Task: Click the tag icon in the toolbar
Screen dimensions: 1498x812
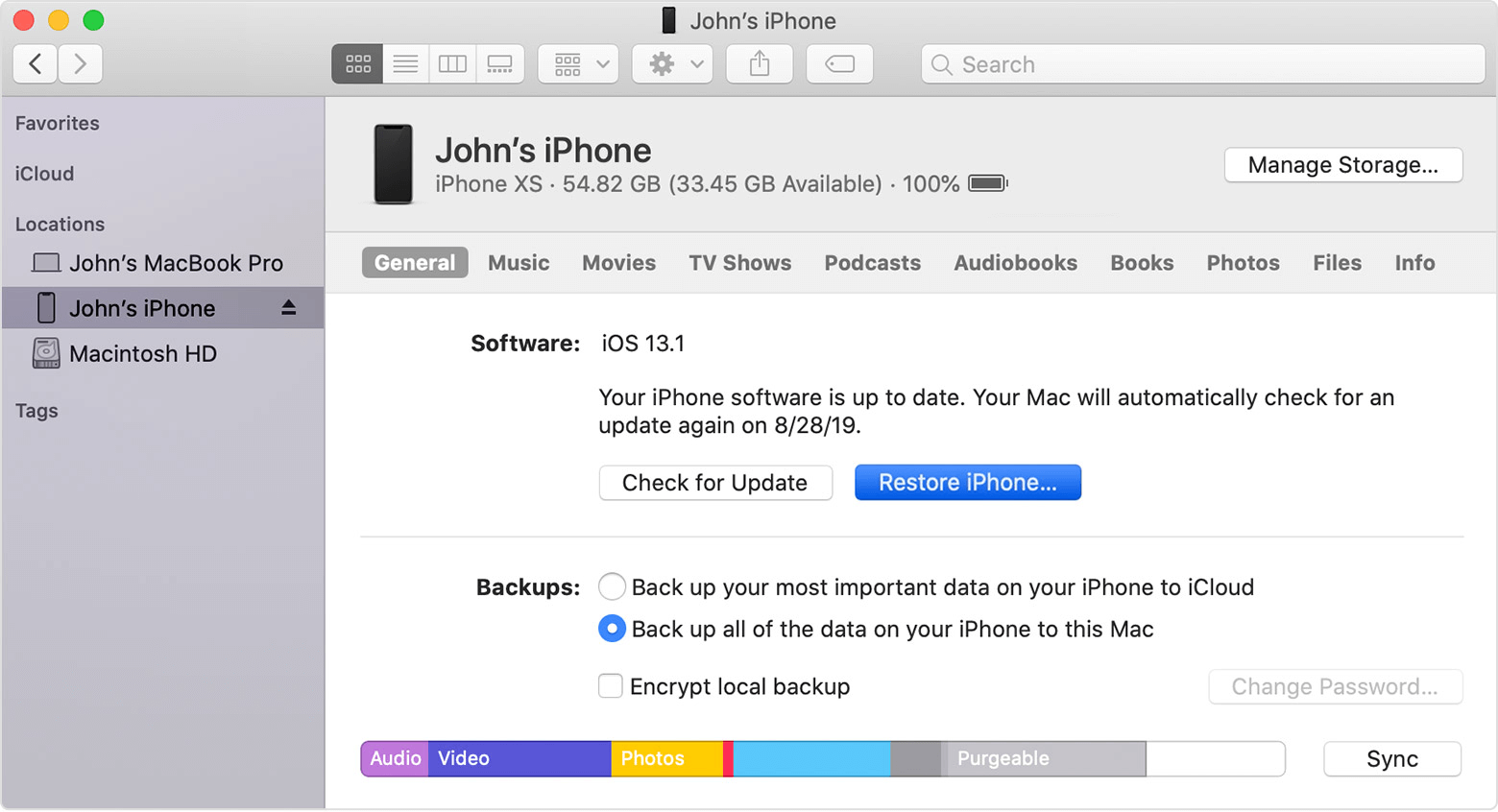Action: point(839,63)
